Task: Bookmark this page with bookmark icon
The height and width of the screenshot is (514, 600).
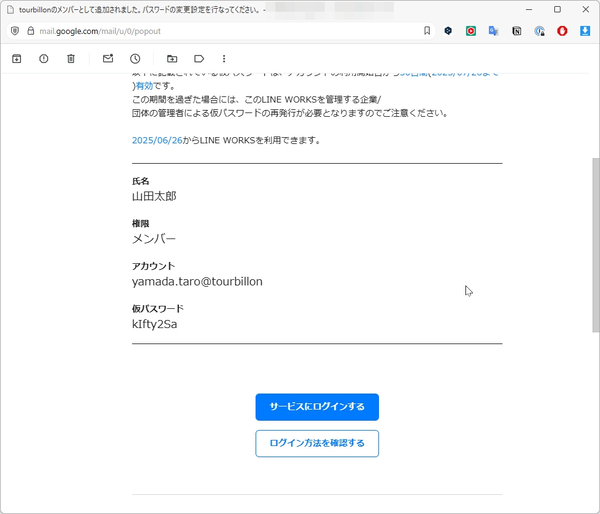Action: [x=427, y=31]
